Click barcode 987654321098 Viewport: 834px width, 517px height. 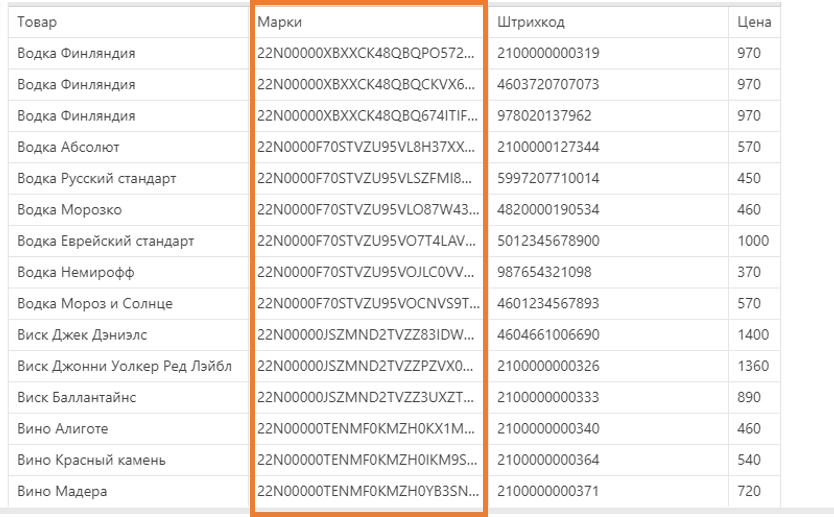pyautogui.click(x=545, y=272)
